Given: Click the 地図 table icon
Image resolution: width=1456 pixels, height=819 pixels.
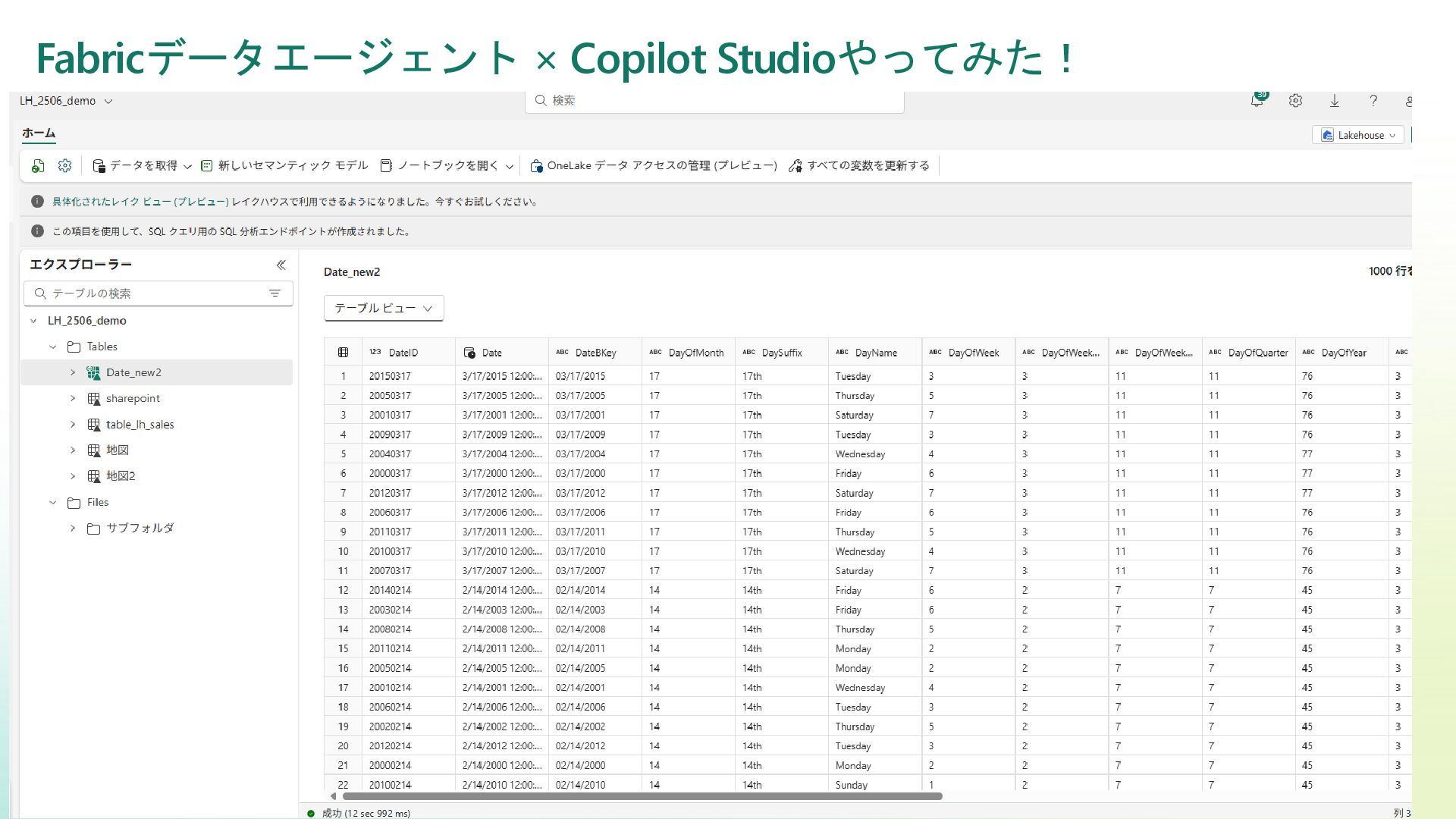Looking at the screenshot, I should 94,450.
